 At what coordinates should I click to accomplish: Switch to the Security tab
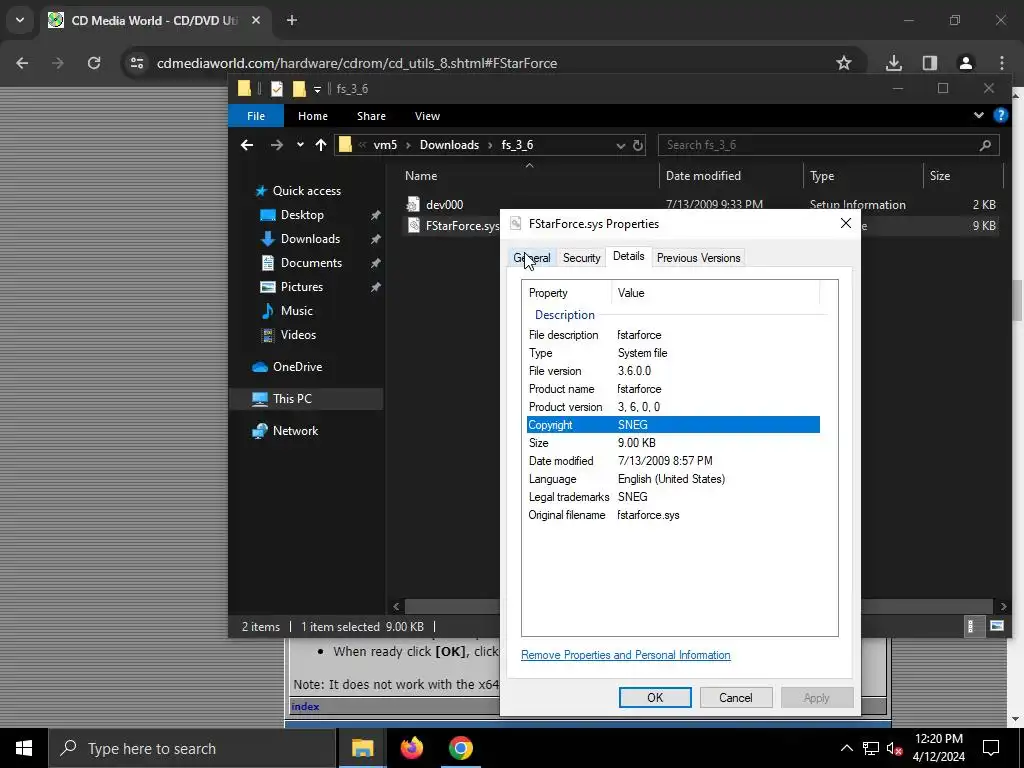pos(581,258)
